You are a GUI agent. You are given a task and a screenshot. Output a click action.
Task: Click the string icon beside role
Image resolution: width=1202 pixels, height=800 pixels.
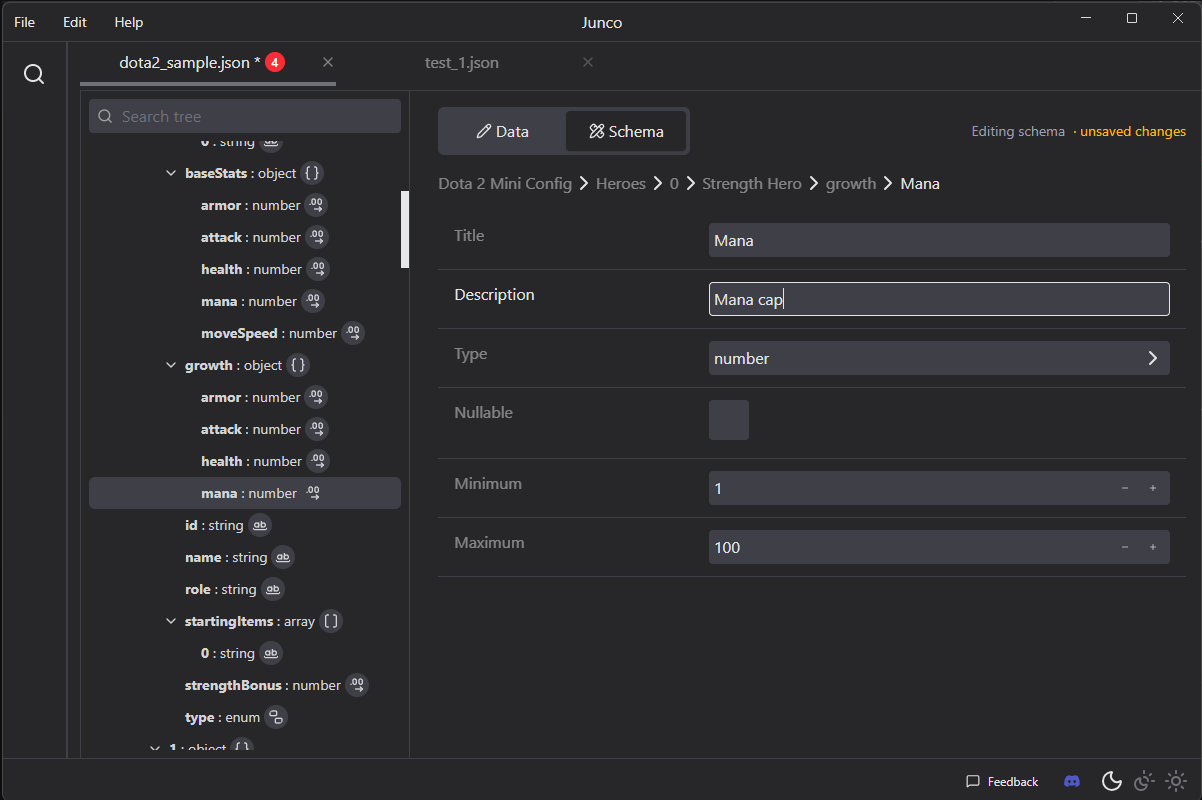[x=273, y=589]
